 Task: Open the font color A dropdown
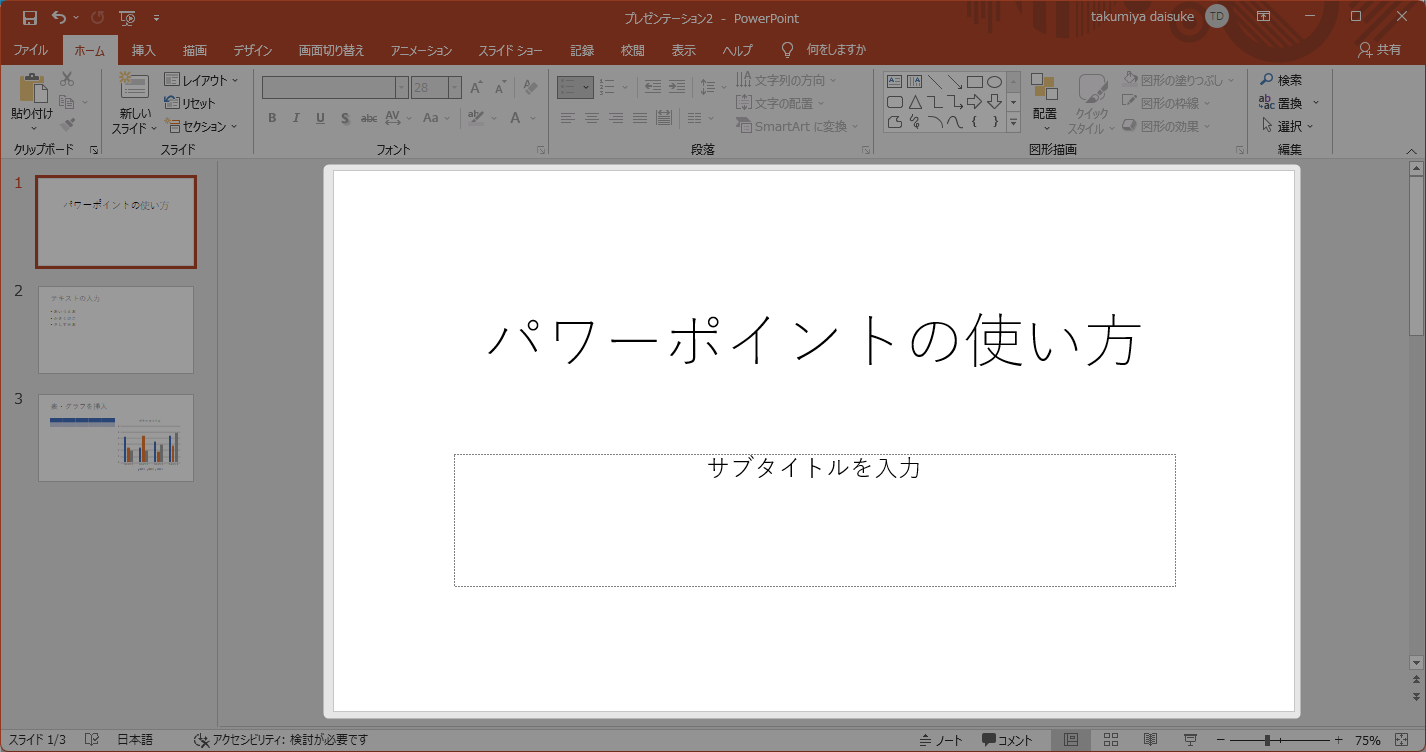534,118
